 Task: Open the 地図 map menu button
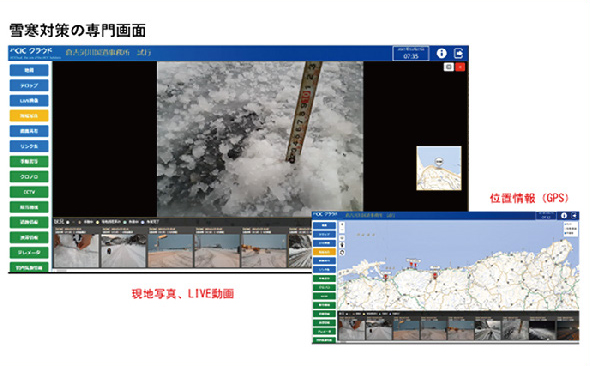29,70
